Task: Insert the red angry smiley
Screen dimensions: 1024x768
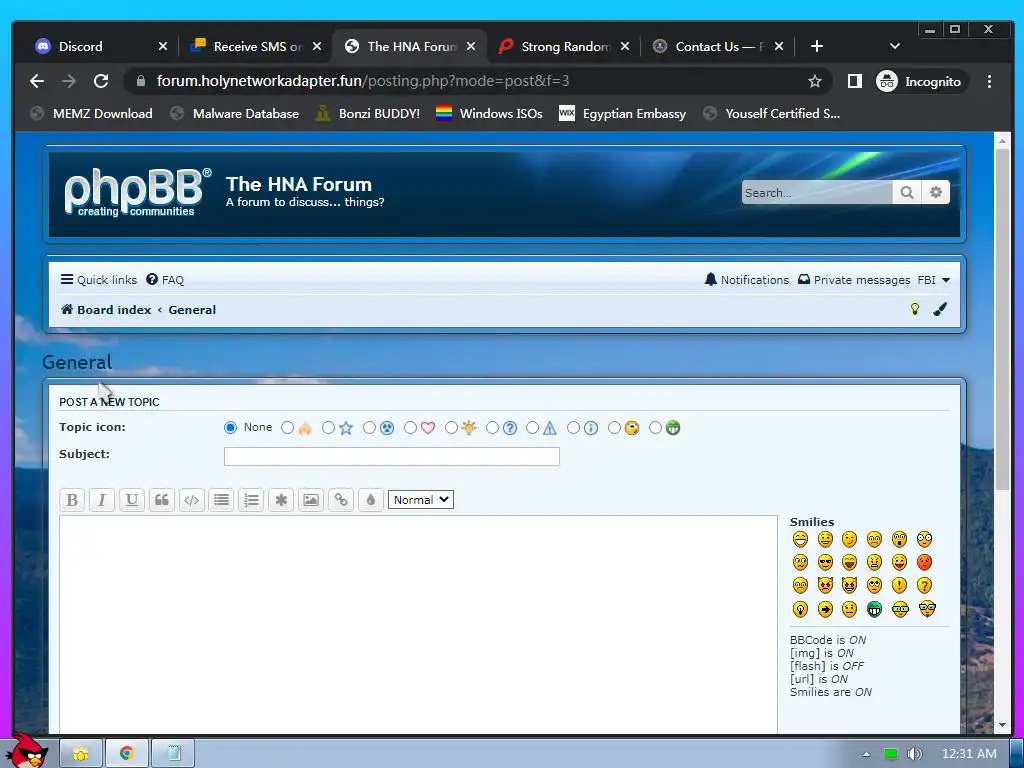Action: tap(924, 562)
